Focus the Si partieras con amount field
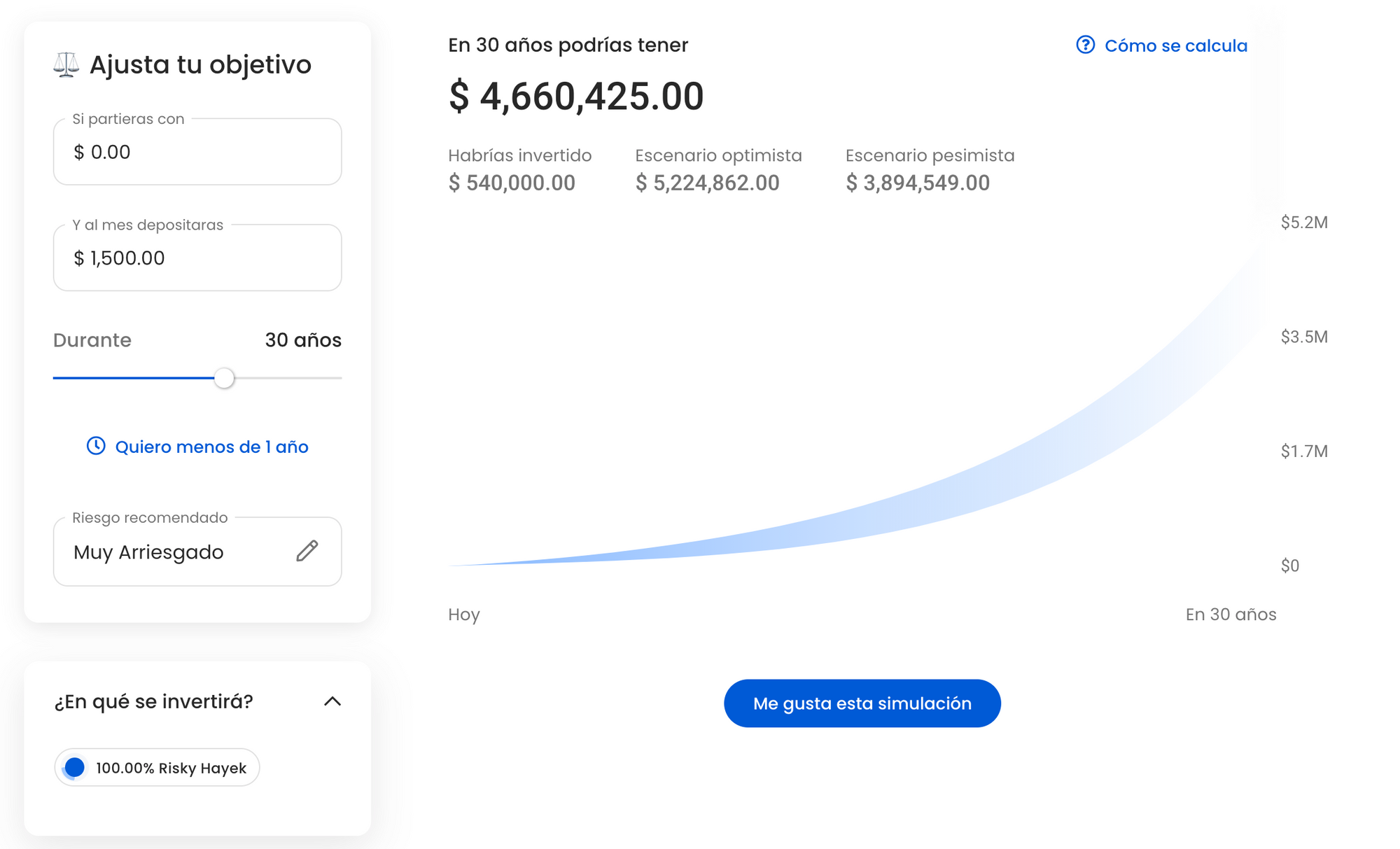This screenshot has width=1400, height=849. click(x=197, y=152)
